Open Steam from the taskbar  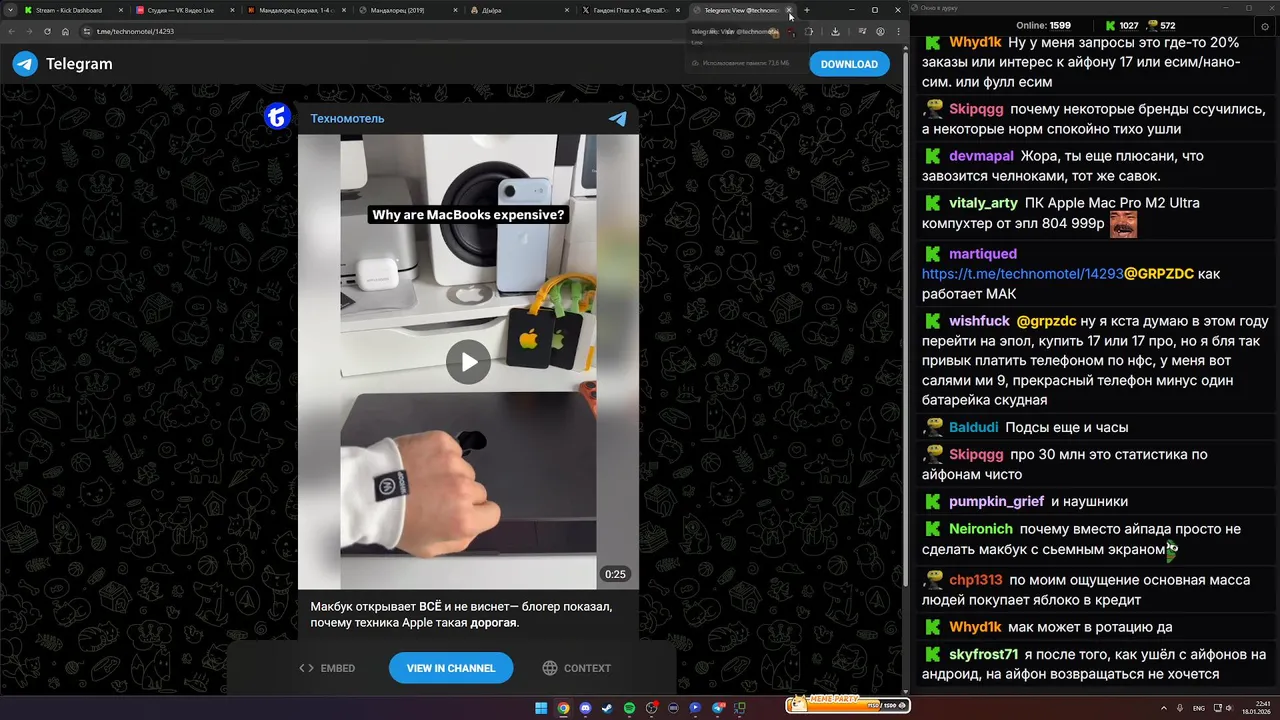pyautogui.click(x=607, y=708)
